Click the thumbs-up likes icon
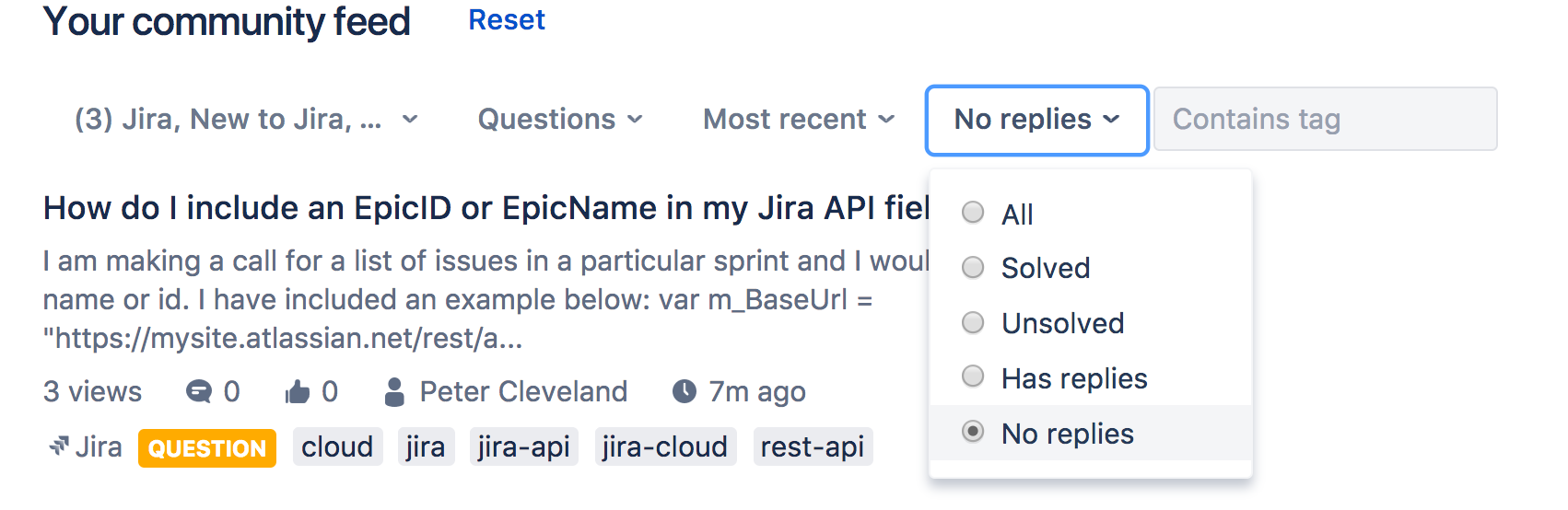Viewport: 1568px width, 510px height. coord(297,392)
